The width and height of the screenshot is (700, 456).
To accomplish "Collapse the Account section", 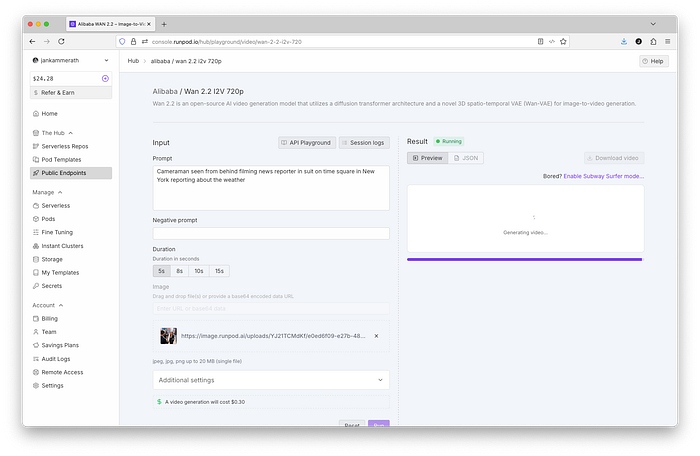I will point(48,305).
